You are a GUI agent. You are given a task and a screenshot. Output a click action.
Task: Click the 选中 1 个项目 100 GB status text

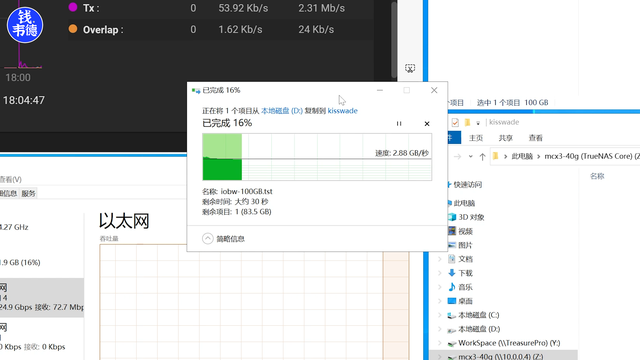512,102
